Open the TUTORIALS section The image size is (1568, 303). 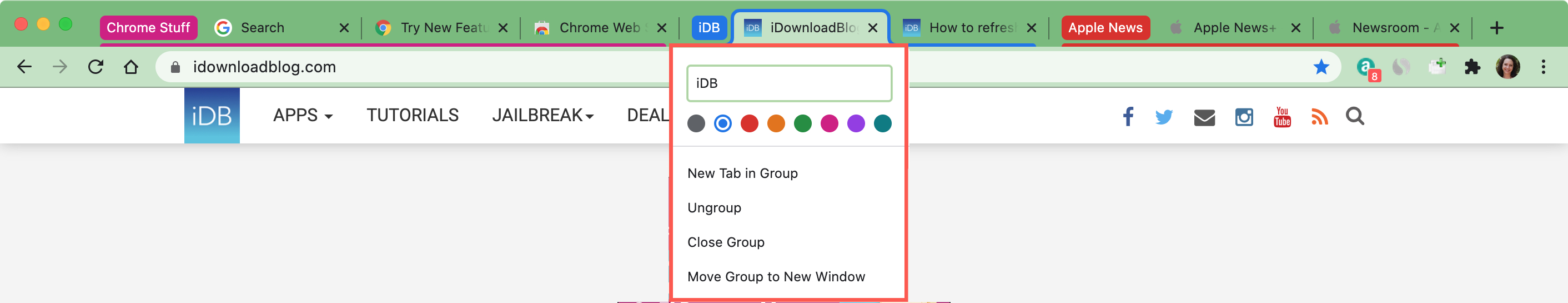point(412,115)
